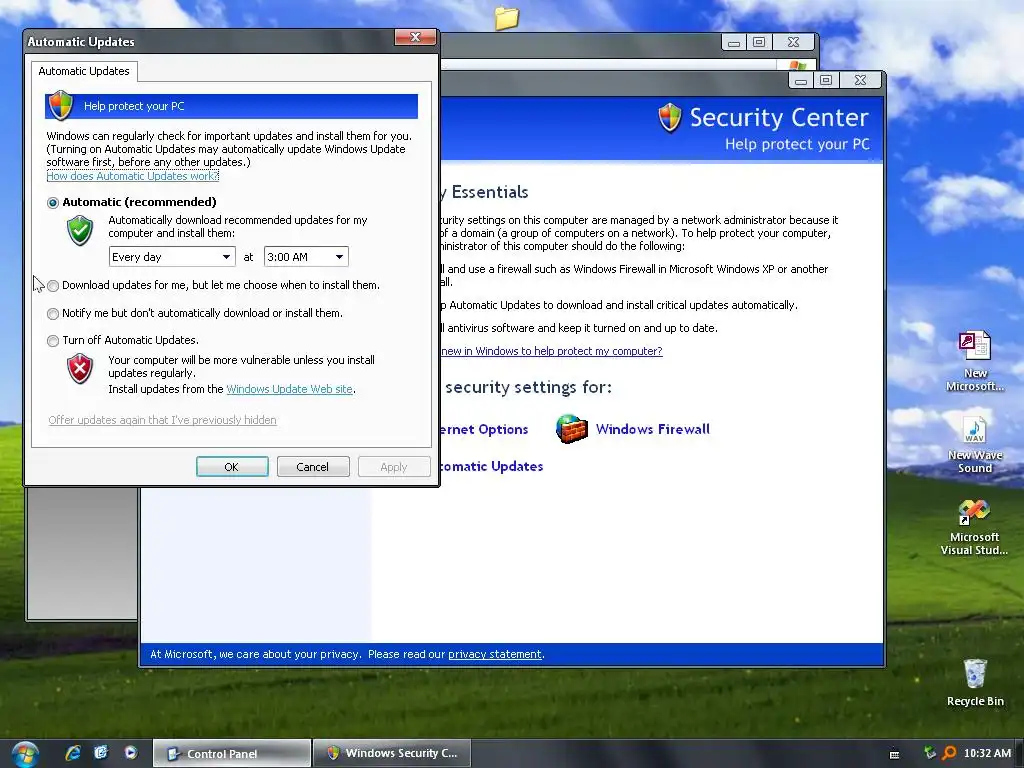The width and height of the screenshot is (1024, 768).
Task: Close the Automatic Updates dialog
Action: 415,37
